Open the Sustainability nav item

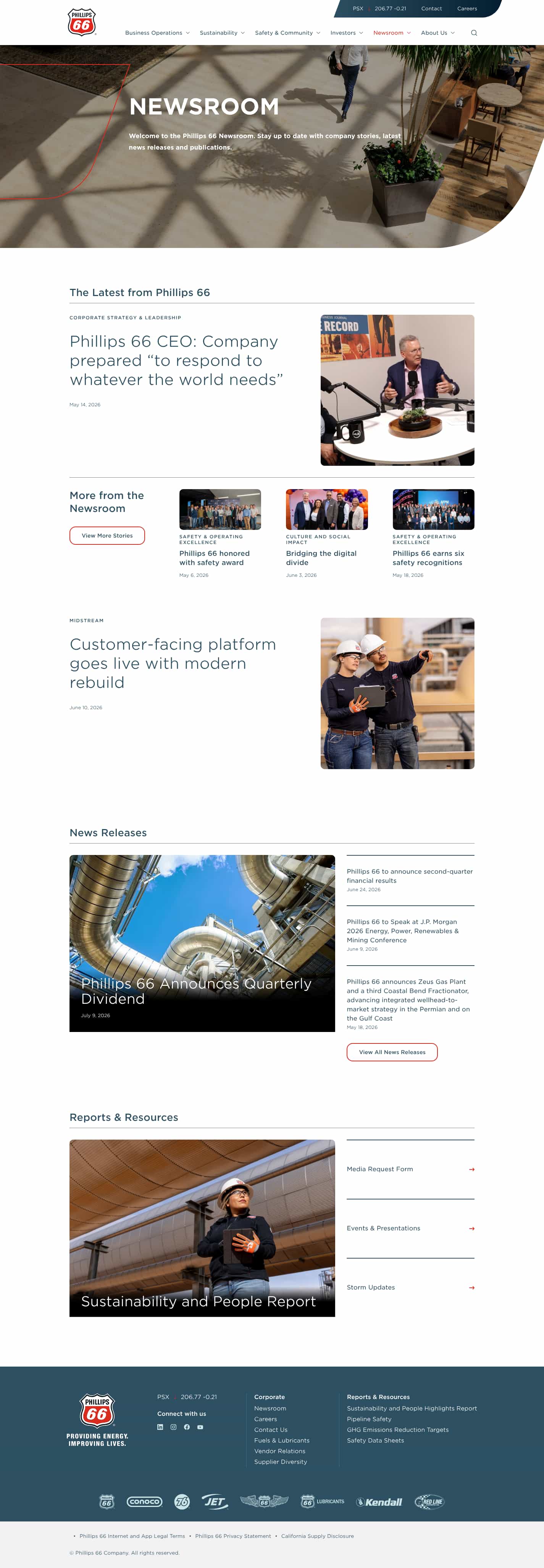pos(219,33)
